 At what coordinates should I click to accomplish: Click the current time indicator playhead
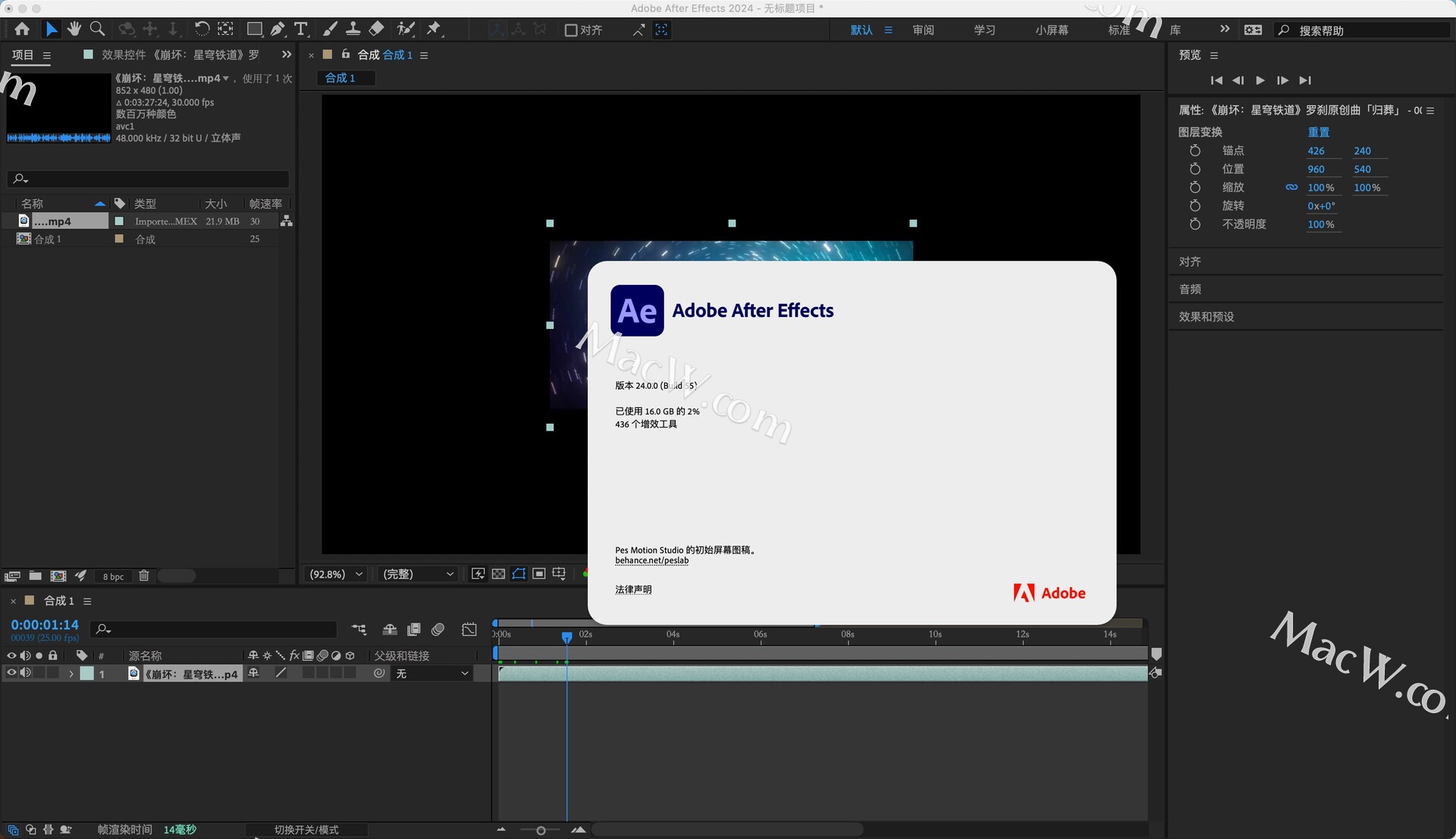[x=566, y=637]
